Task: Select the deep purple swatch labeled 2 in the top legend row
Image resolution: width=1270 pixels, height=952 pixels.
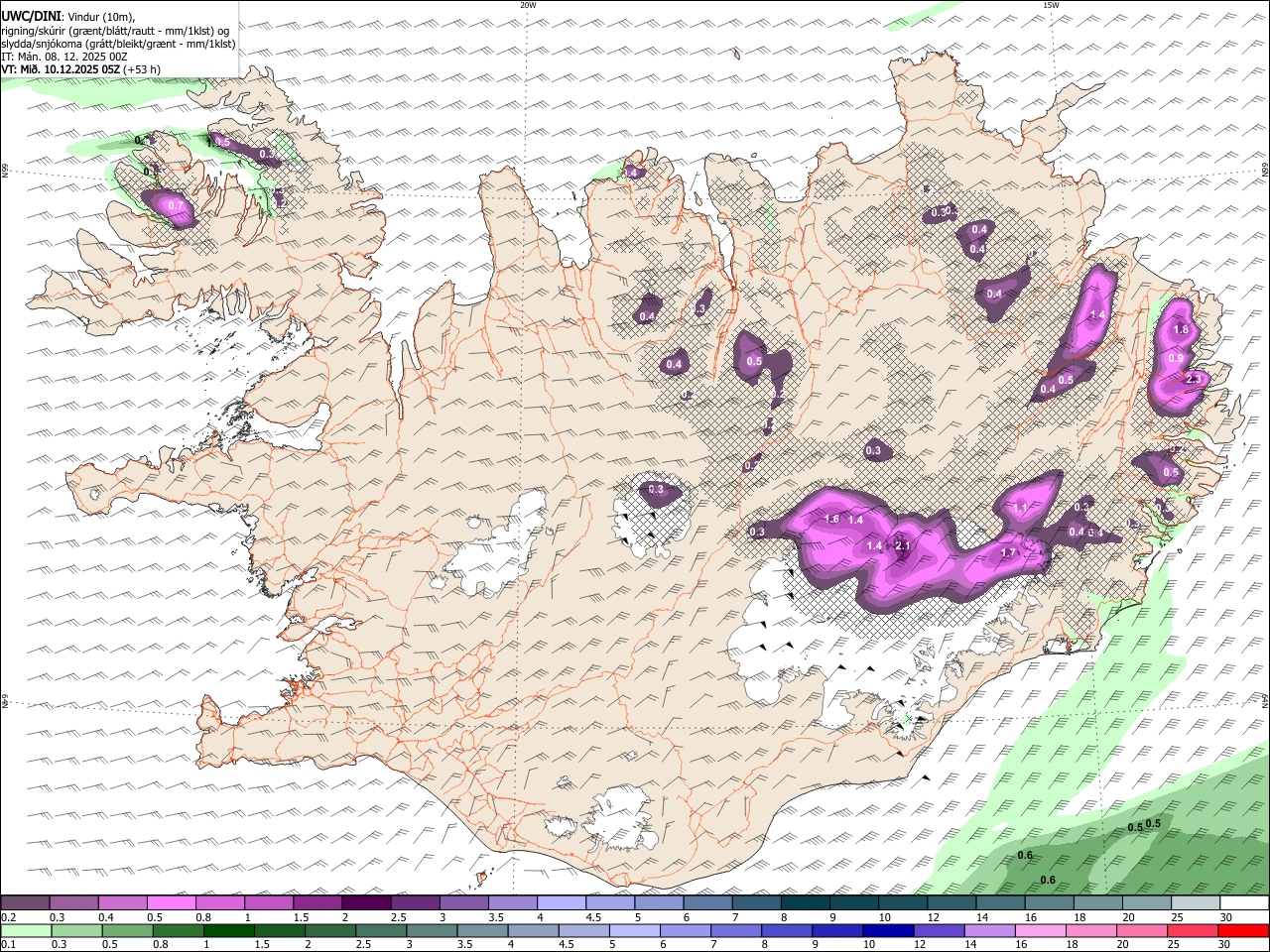Action: (366, 902)
